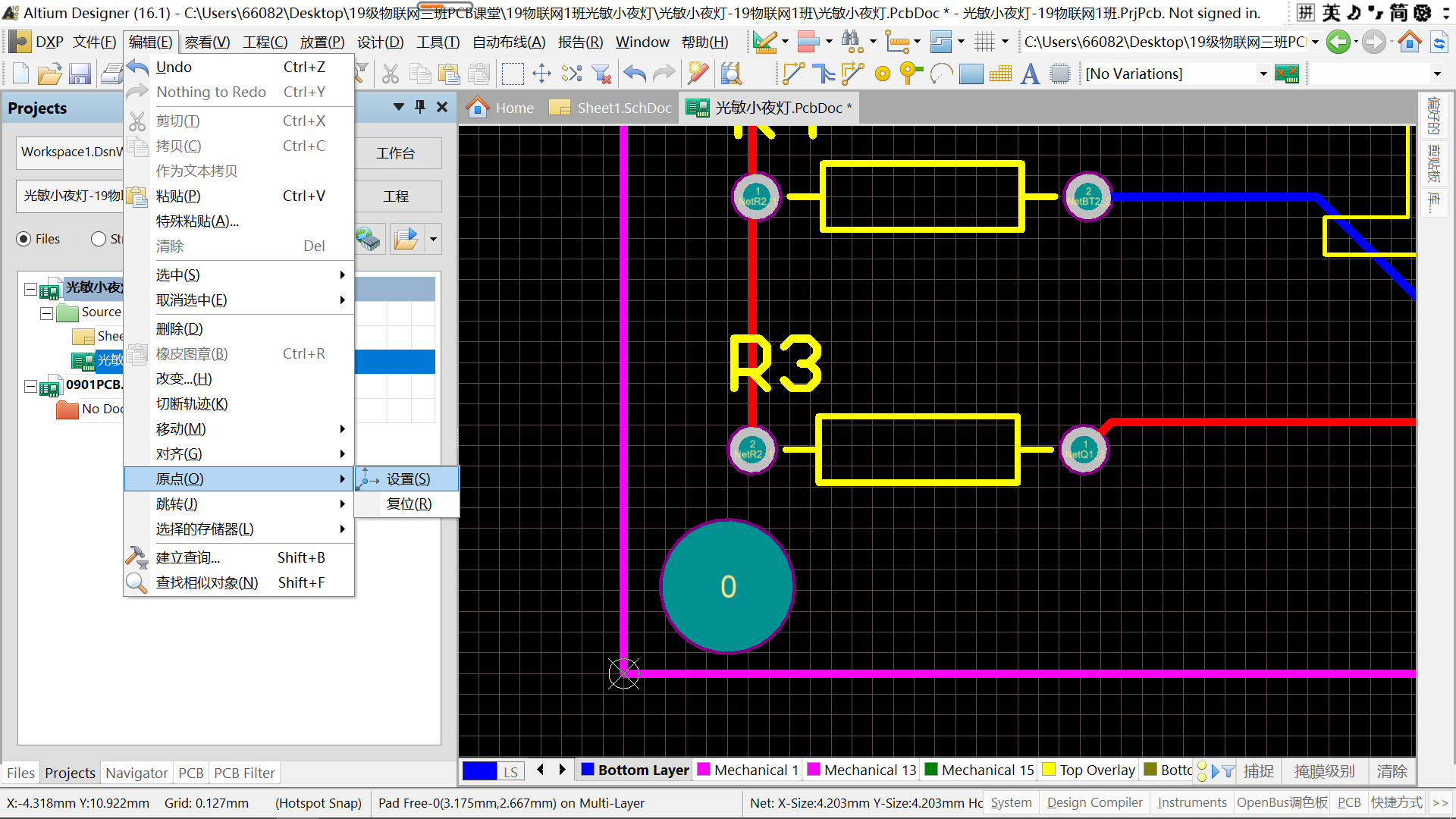Image resolution: width=1456 pixels, height=819 pixels.
Task: Click 复位(R) to reset origin
Action: 408,503
